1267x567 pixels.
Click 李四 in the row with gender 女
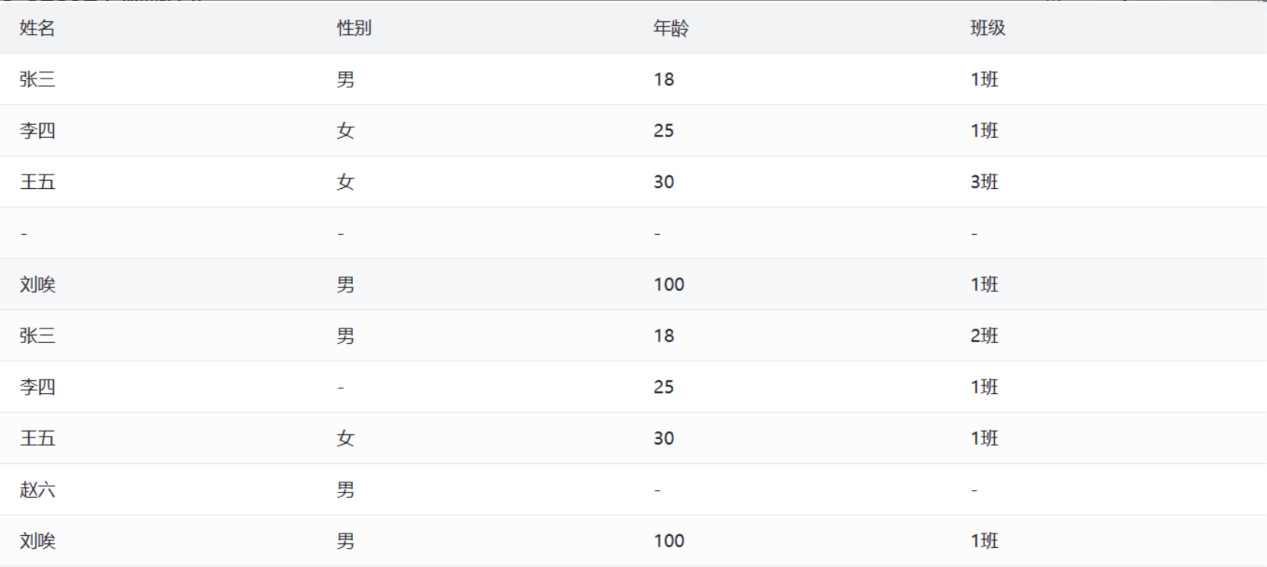tap(37, 131)
